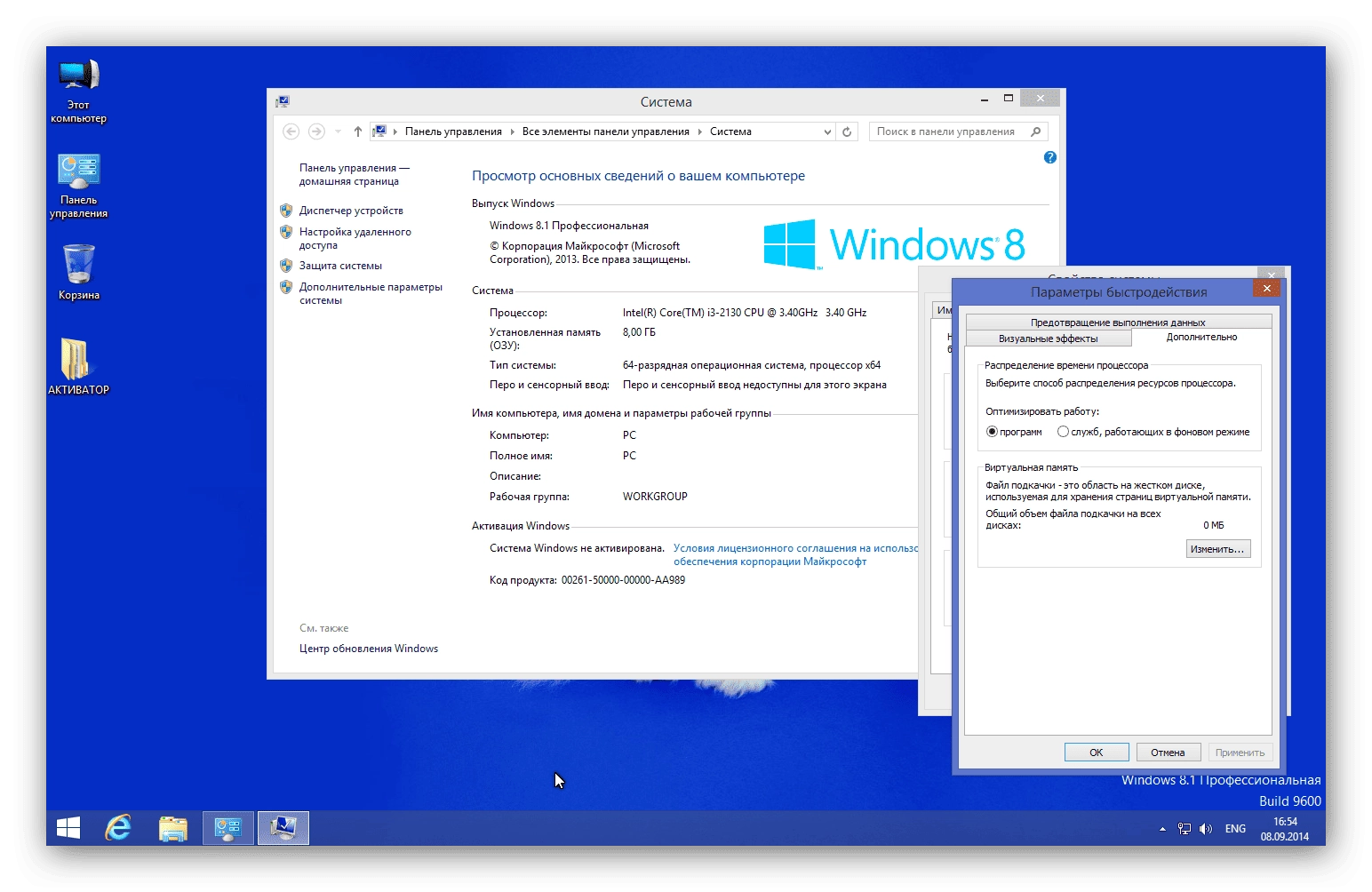The width and height of the screenshot is (1372, 892).
Task: Go up one level with the Up arrow
Action: (x=357, y=131)
